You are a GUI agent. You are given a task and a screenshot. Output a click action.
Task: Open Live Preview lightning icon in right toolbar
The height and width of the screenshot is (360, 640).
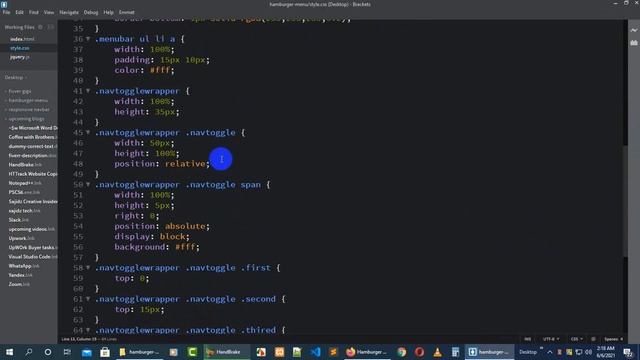(x=633, y=30)
